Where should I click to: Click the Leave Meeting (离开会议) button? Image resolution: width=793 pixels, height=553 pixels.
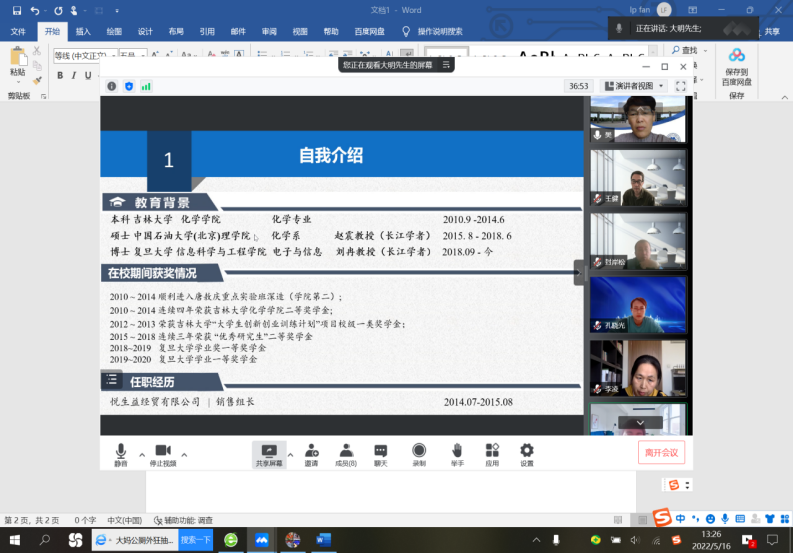[x=661, y=453]
